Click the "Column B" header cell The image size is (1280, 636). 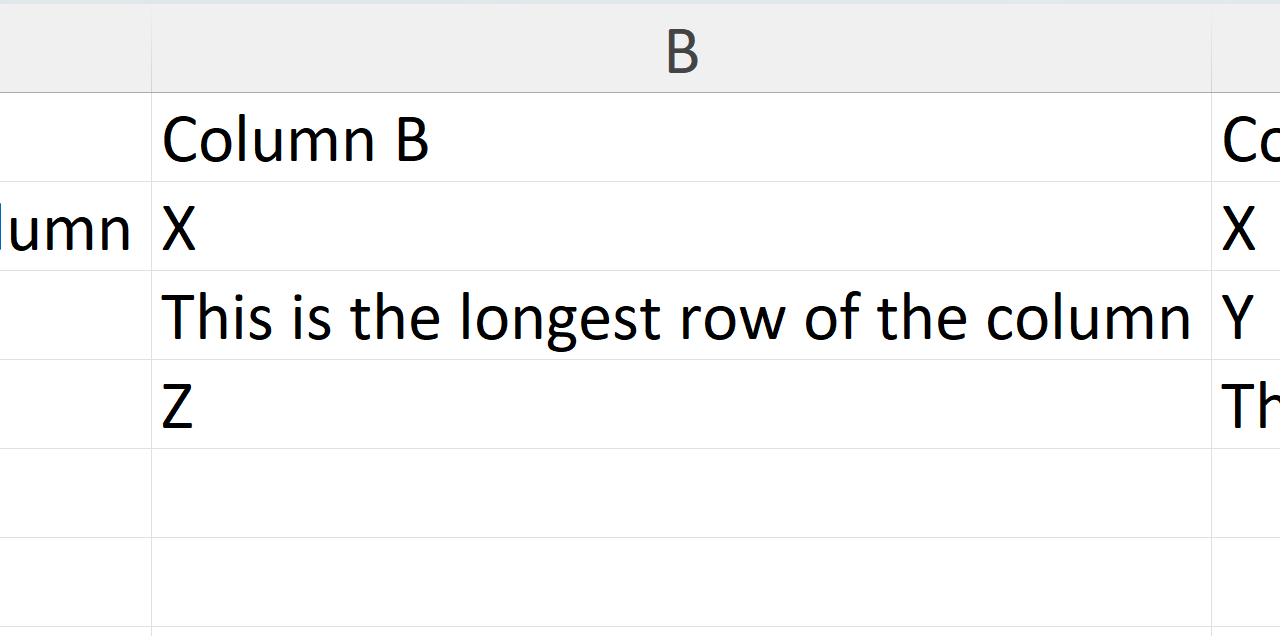(x=681, y=138)
